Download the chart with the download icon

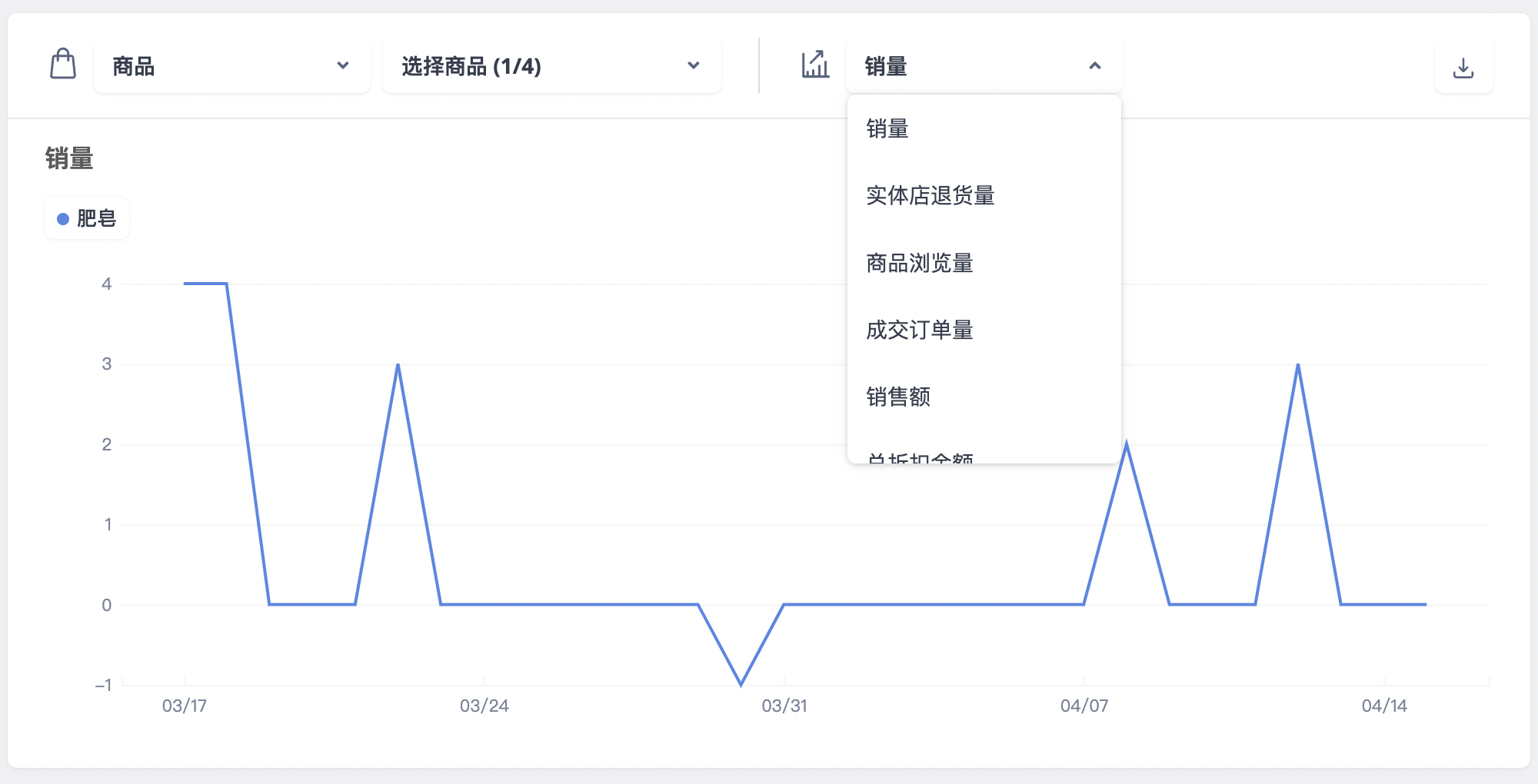tap(1463, 67)
